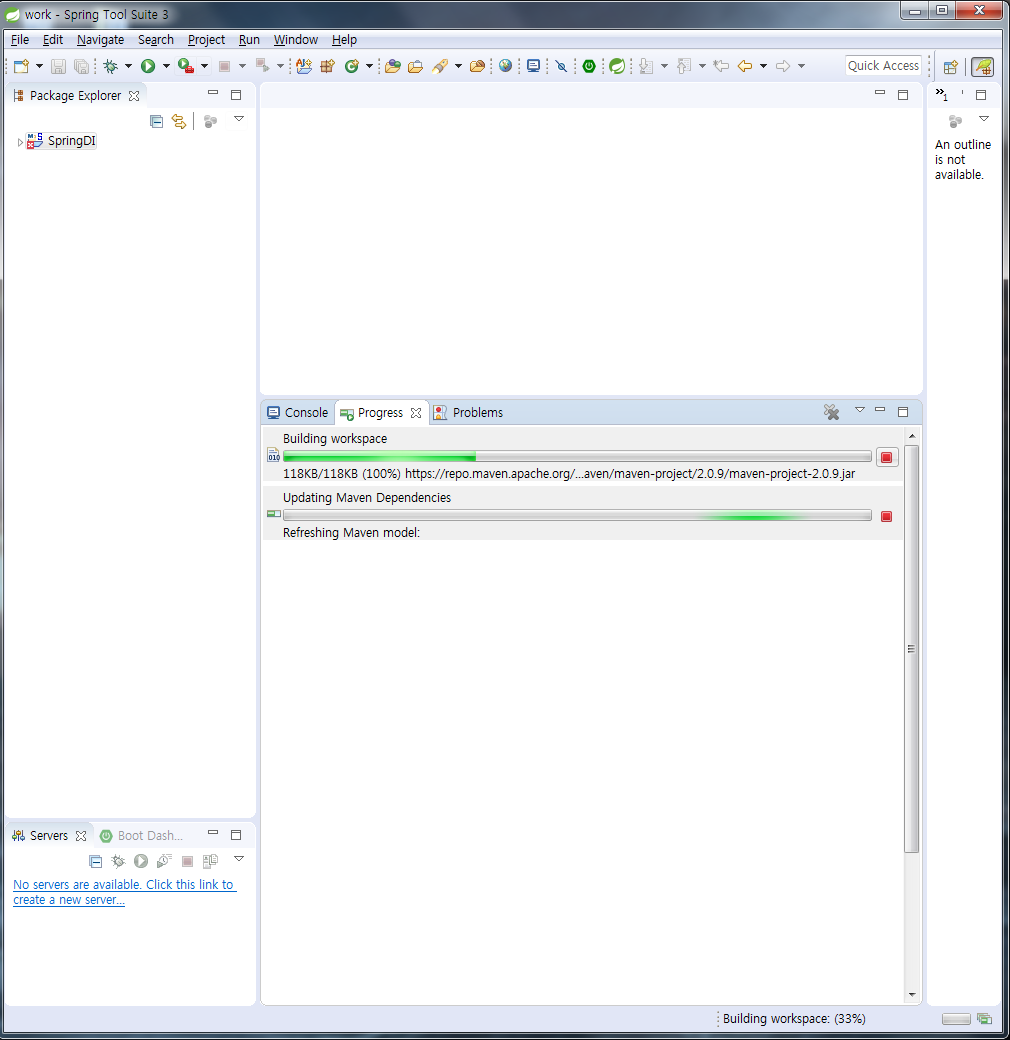
Task: Switch to the Problems tab
Action: pos(468,413)
